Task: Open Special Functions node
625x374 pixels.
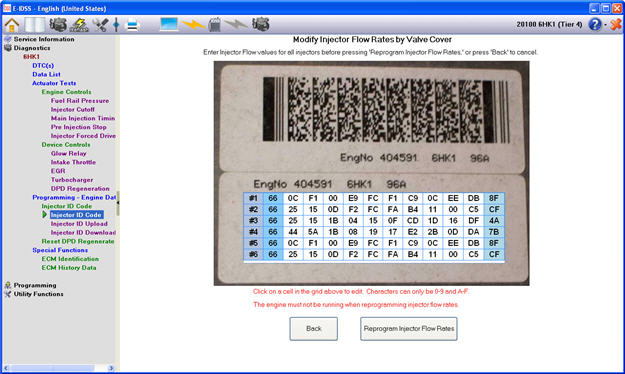Action: [x=60, y=250]
